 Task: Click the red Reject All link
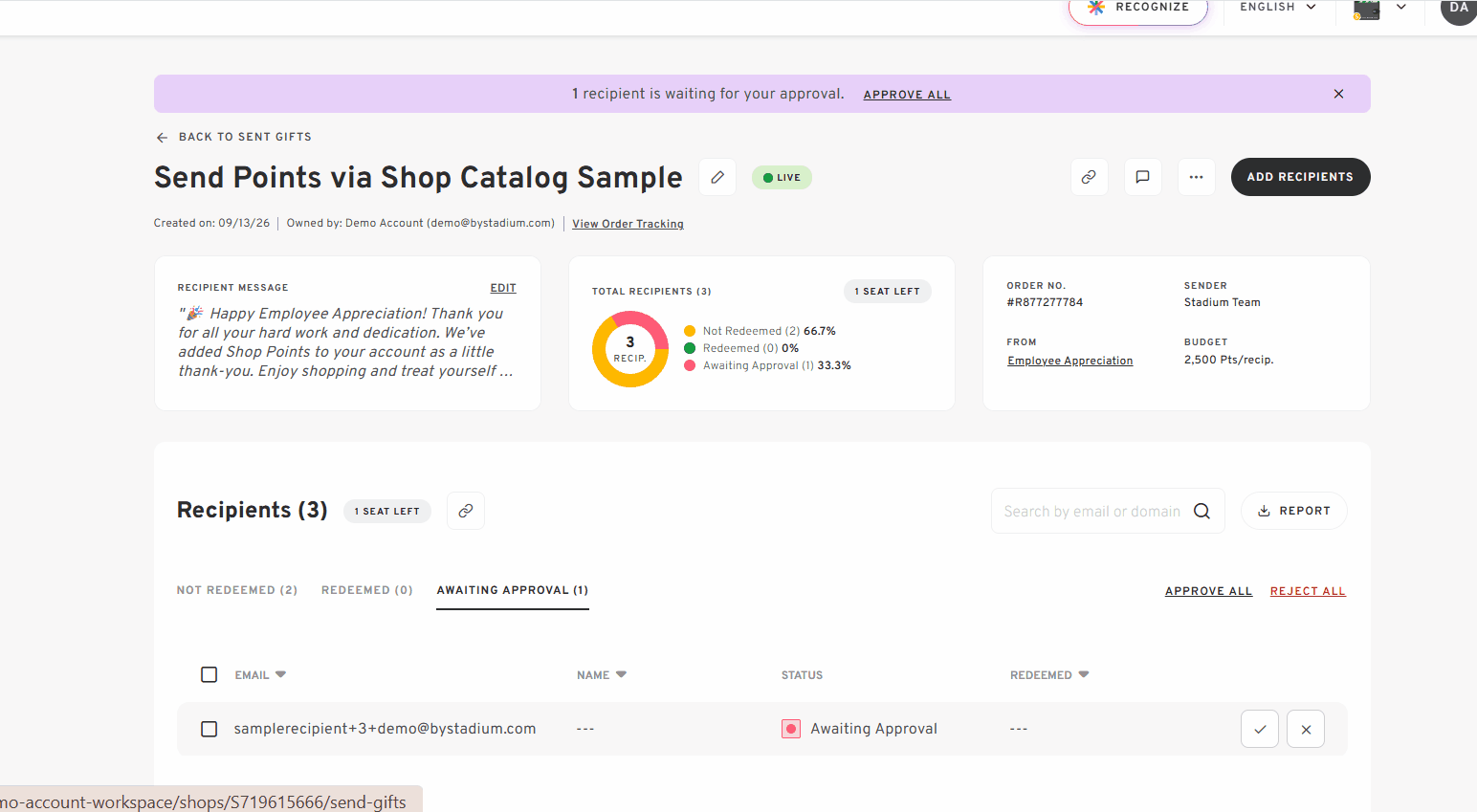[1308, 591]
